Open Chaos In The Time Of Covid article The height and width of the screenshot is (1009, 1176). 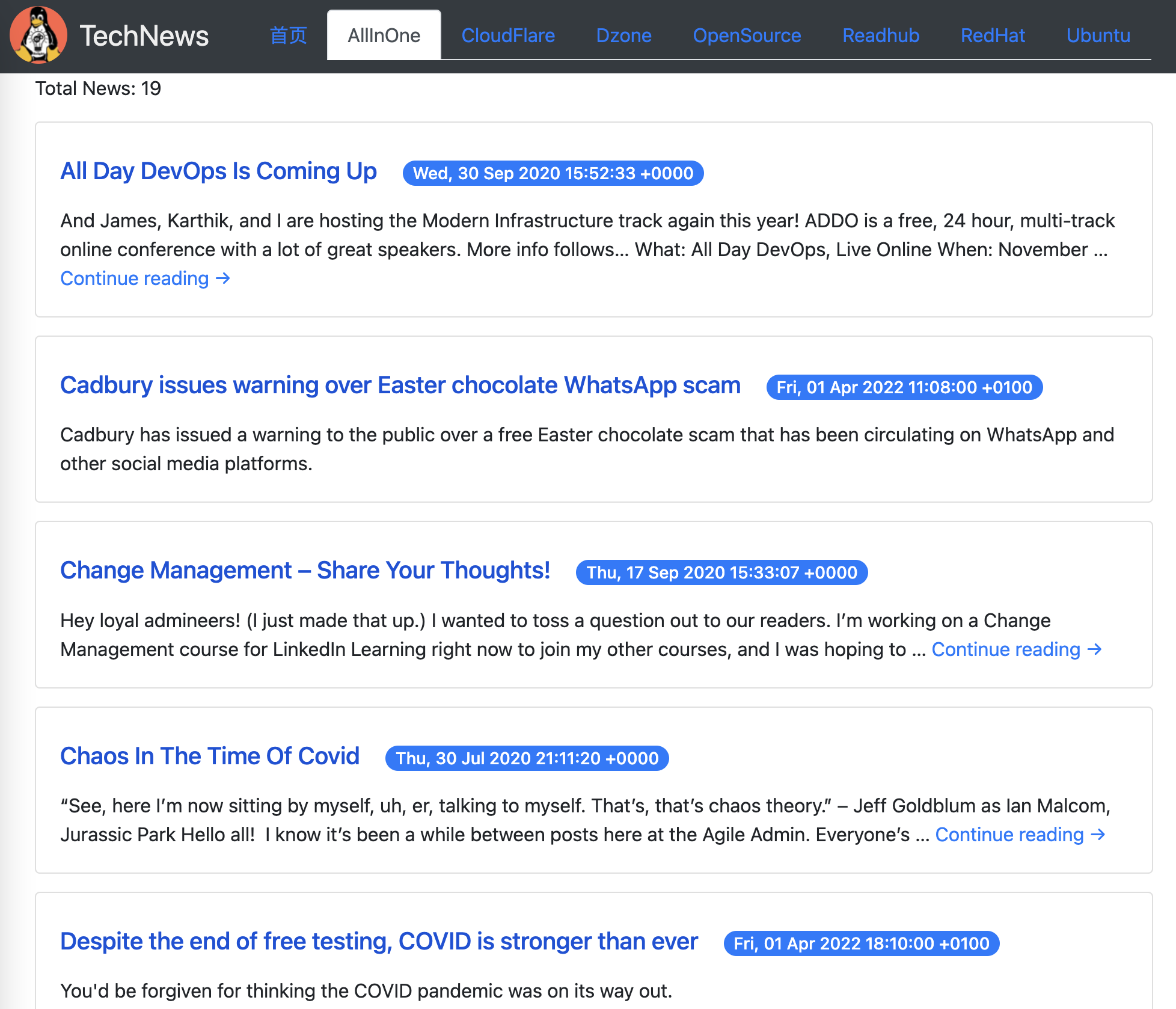point(210,756)
